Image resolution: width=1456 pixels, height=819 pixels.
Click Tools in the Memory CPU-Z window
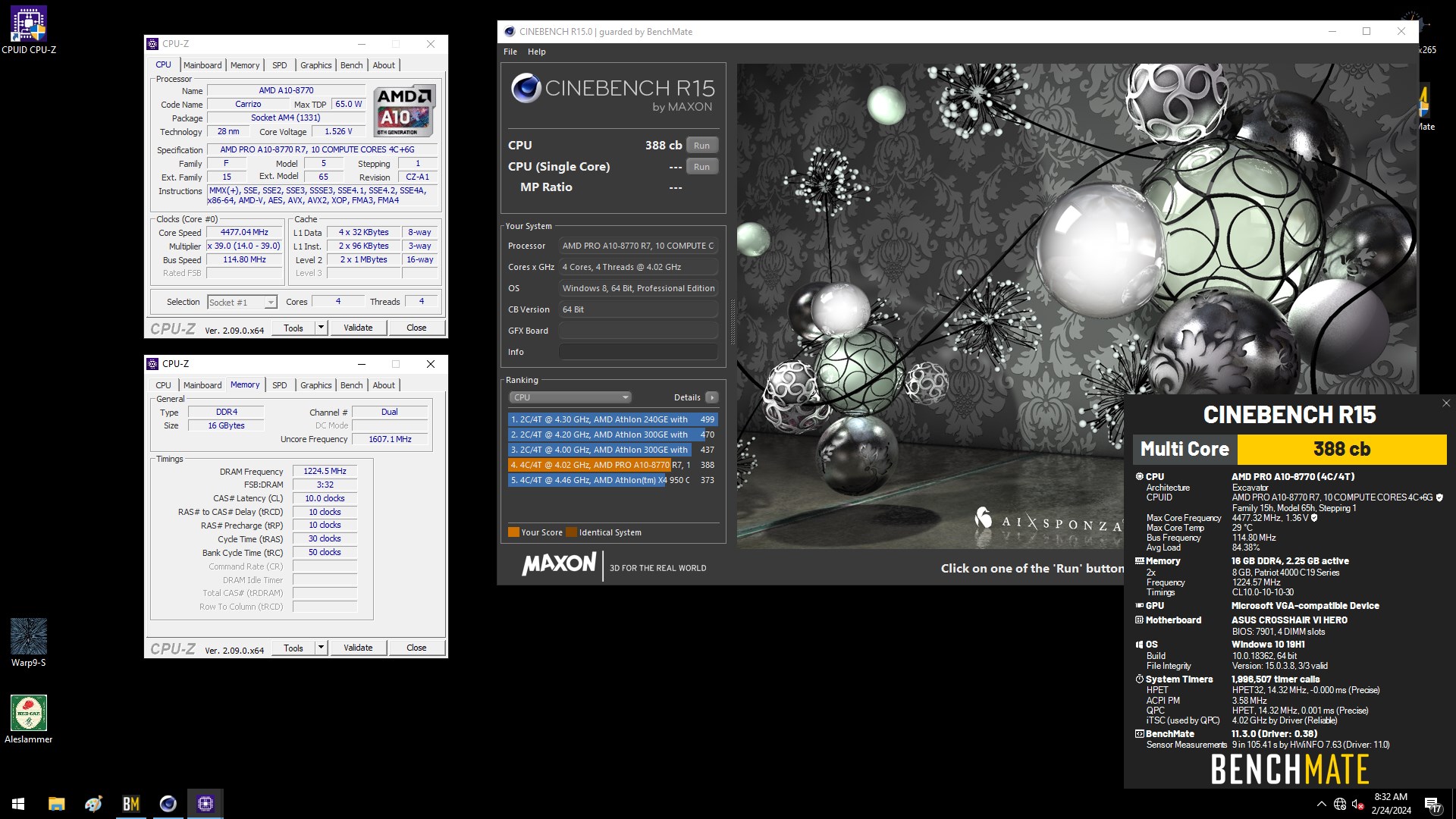tap(293, 648)
